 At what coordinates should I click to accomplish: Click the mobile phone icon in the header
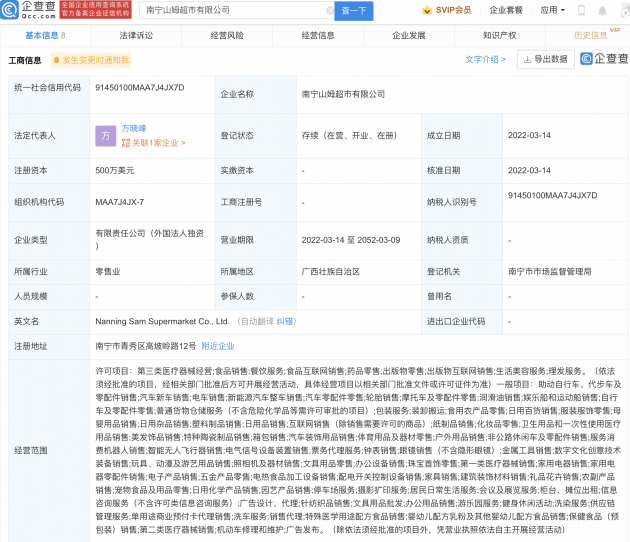[581, 10]
